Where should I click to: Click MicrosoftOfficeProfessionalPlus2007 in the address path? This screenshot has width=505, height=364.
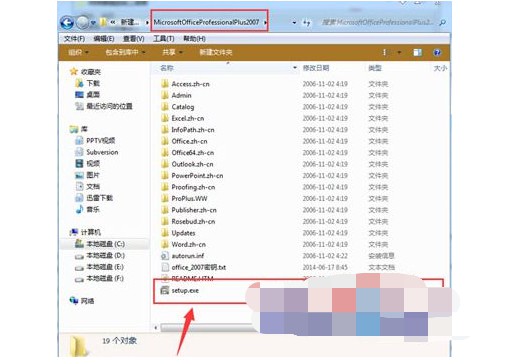(206, 22)
